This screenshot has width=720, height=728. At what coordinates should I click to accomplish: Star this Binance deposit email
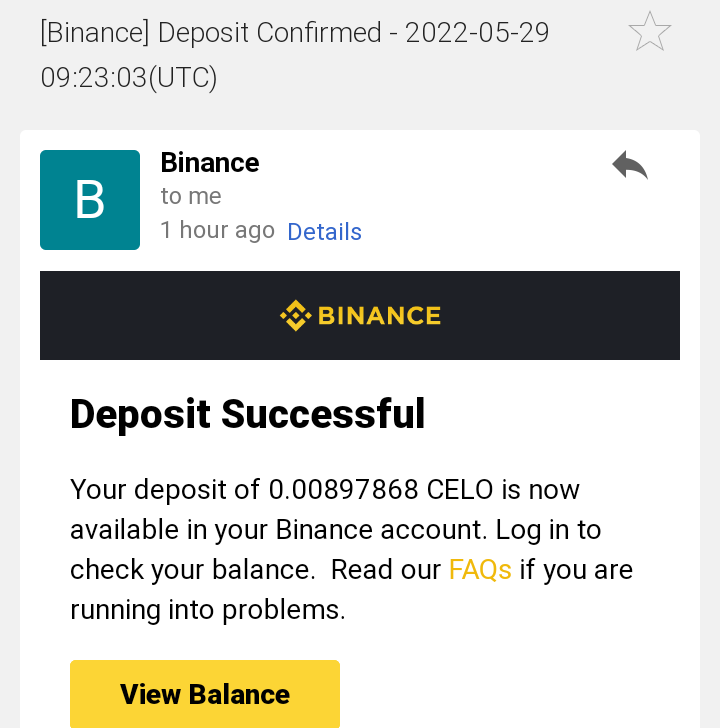point(649,32)
